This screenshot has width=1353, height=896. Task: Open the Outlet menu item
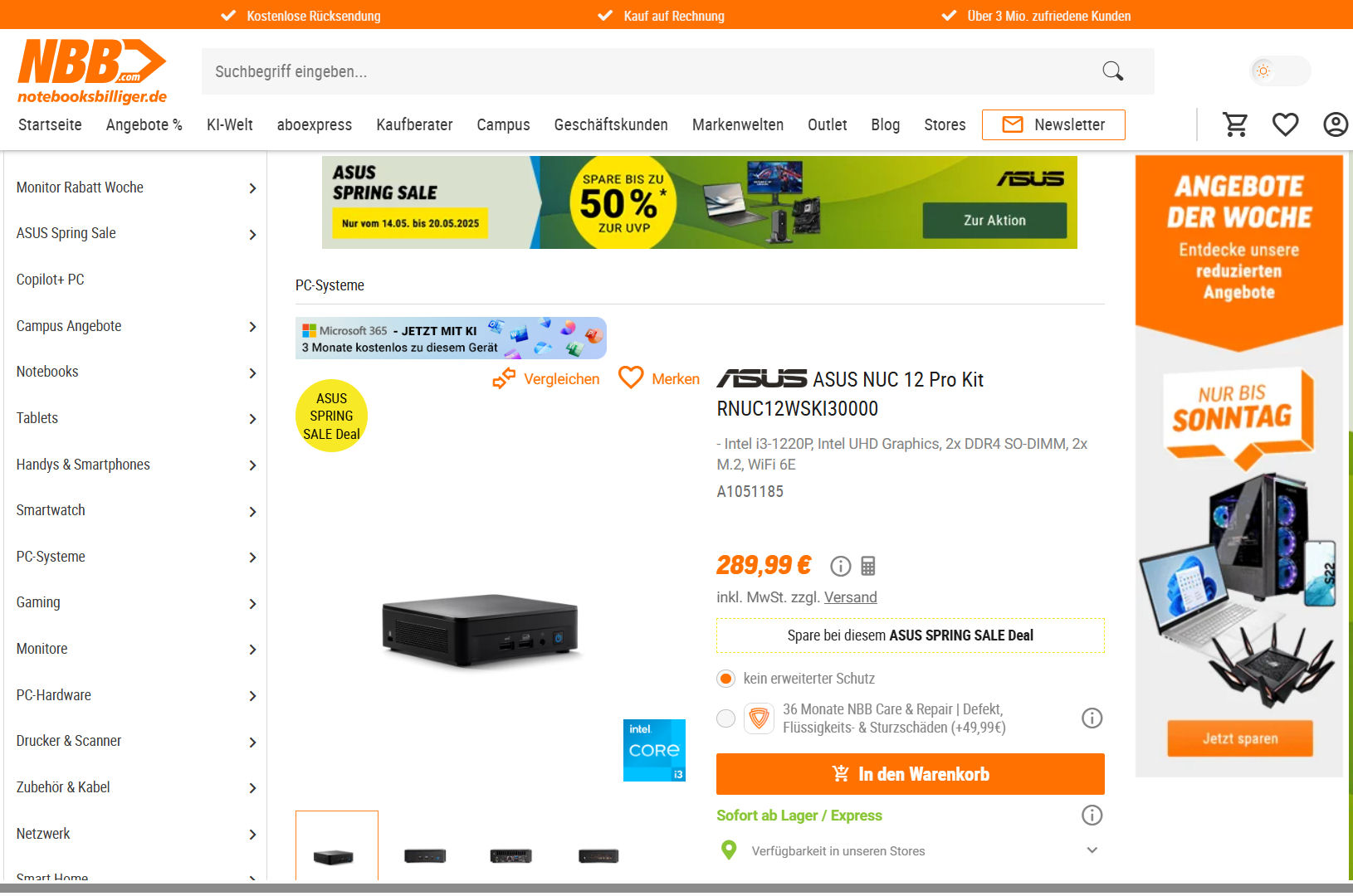827,124
